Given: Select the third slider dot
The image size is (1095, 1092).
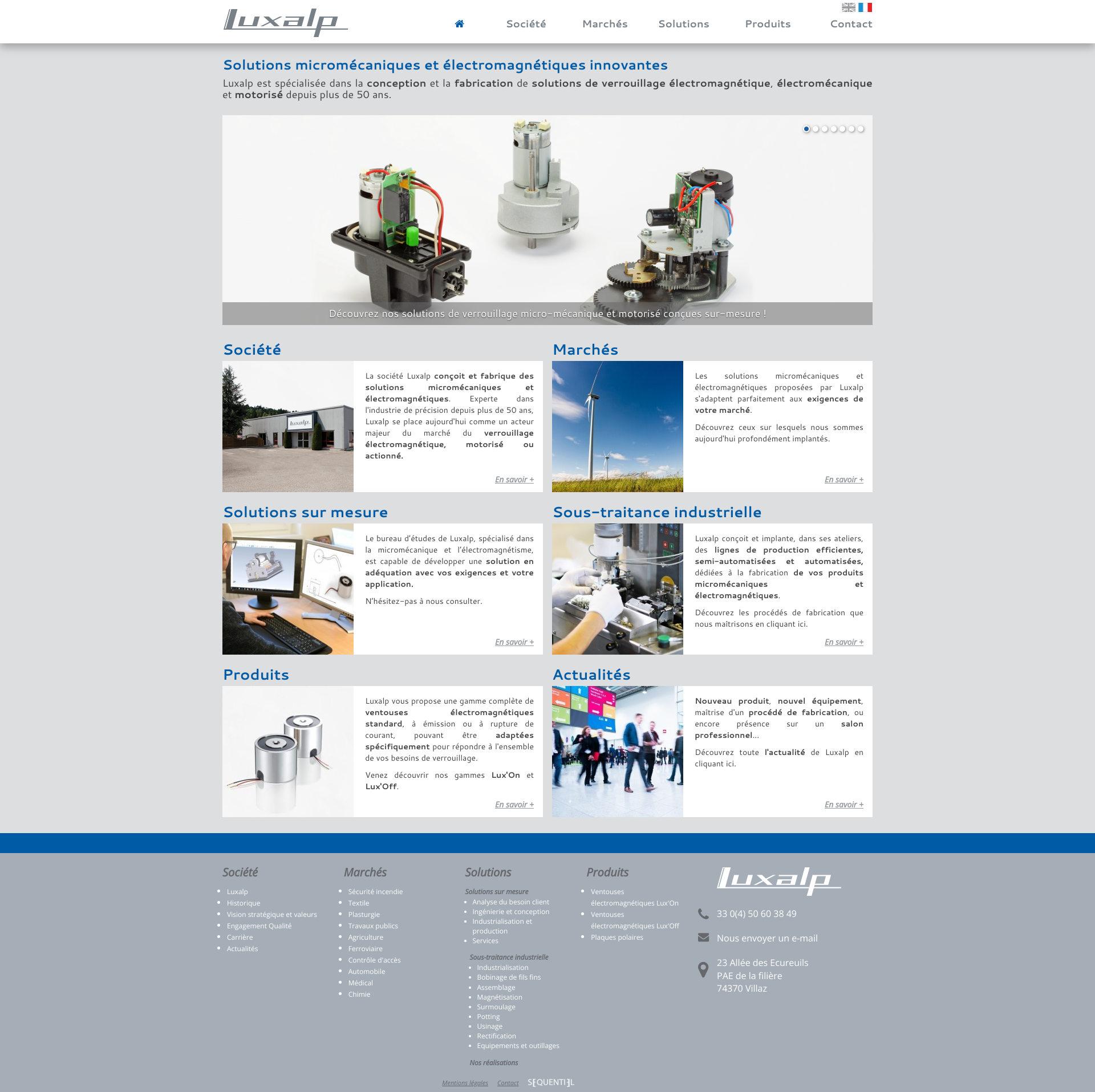Looking at the screenshot, I should (x=825, y=129).
